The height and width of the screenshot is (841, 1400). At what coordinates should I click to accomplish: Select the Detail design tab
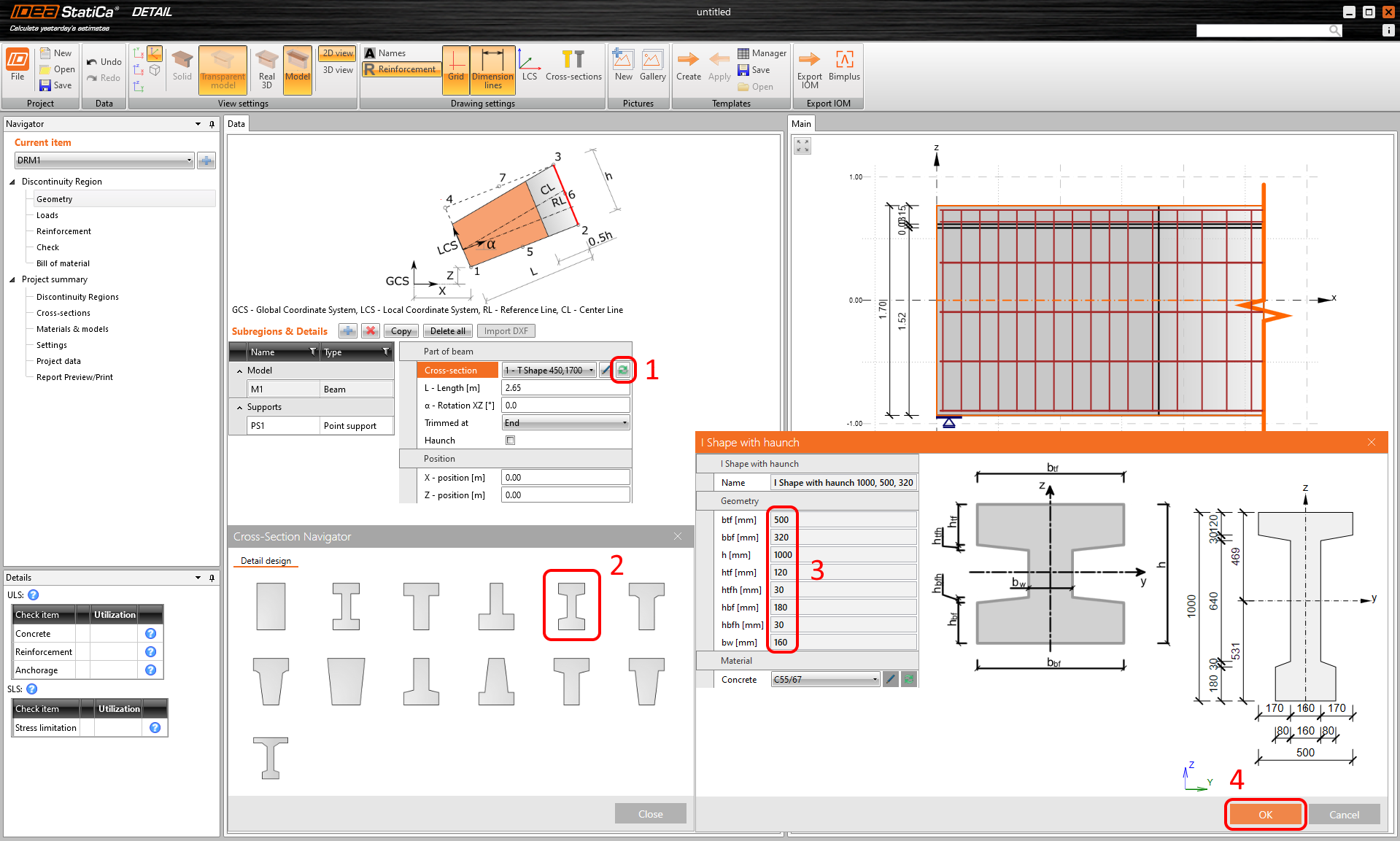coord(266,560)
